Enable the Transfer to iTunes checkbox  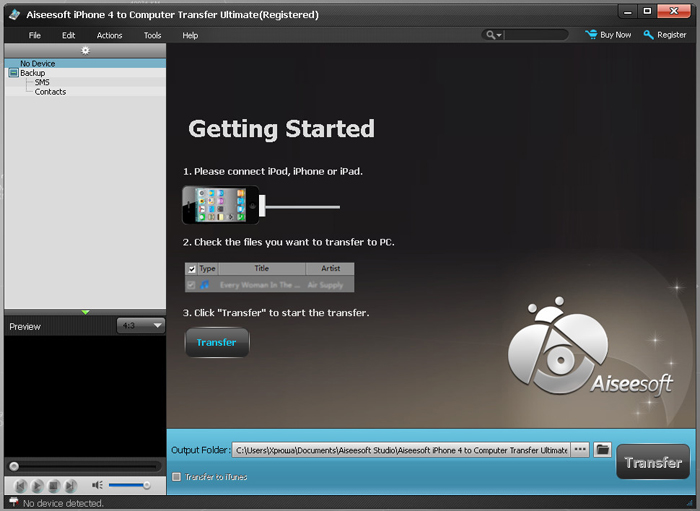177,477
